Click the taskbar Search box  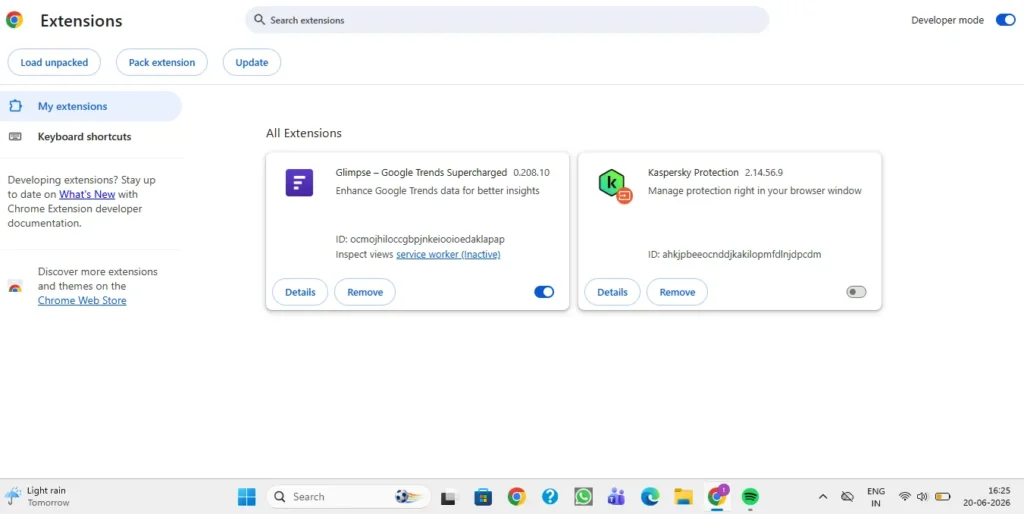pos(348,497)
